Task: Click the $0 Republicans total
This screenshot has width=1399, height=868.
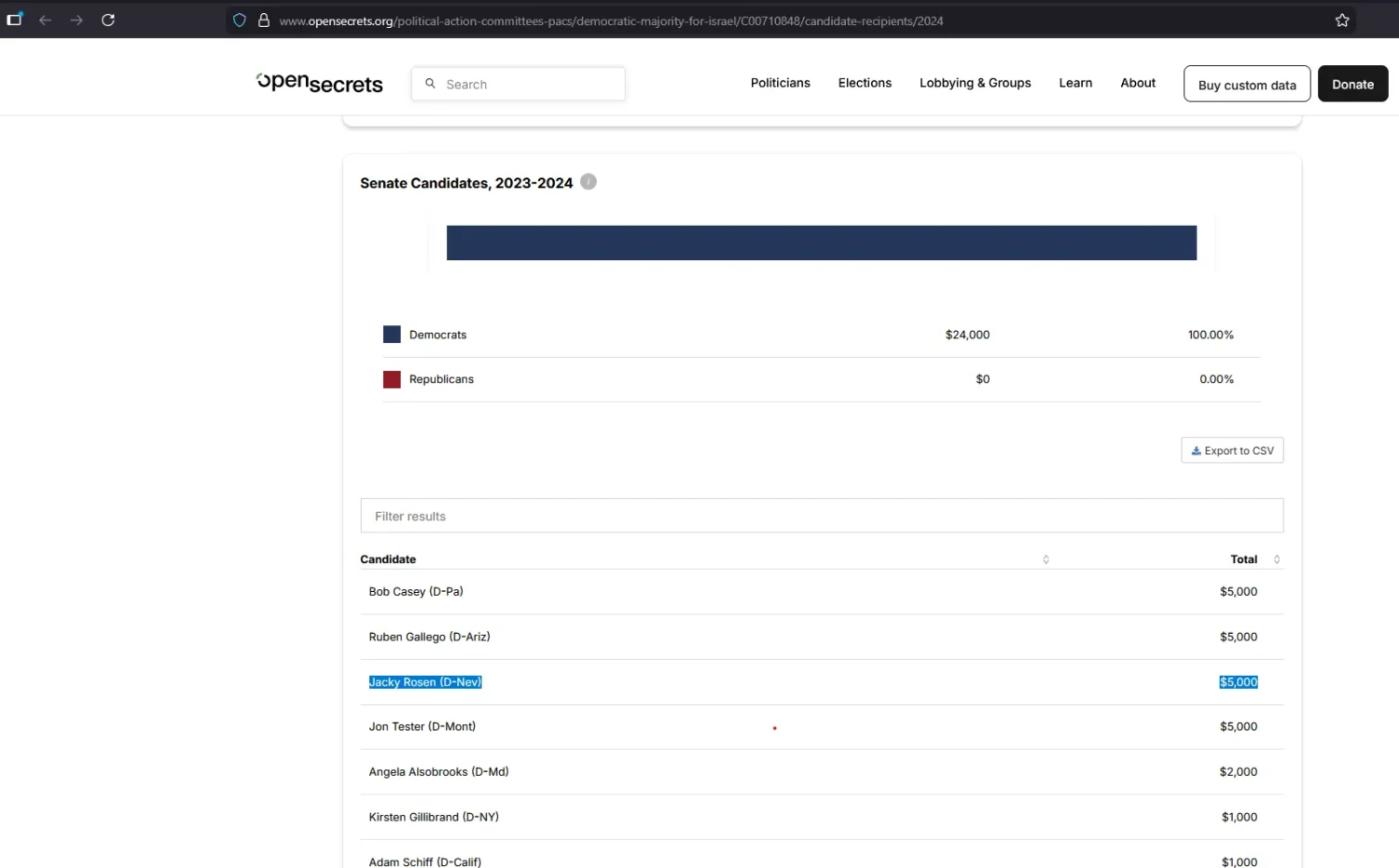Action: point(983,379)
